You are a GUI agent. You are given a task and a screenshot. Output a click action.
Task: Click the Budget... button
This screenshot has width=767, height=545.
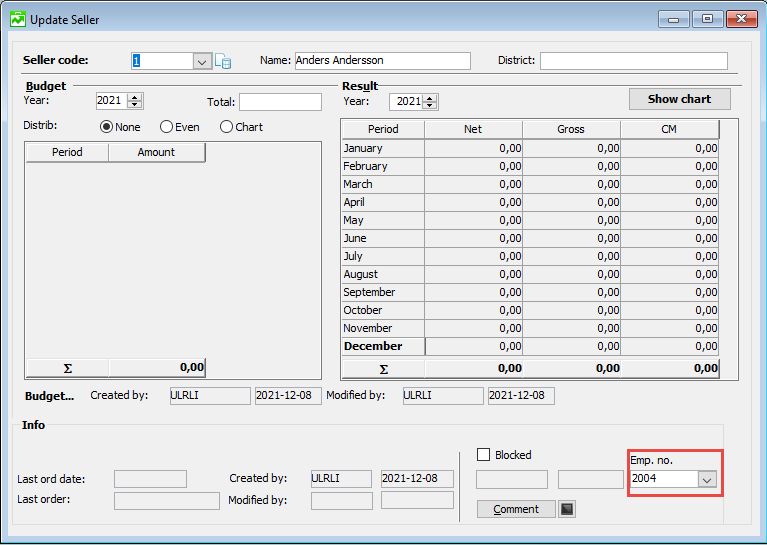coord(49,396)
